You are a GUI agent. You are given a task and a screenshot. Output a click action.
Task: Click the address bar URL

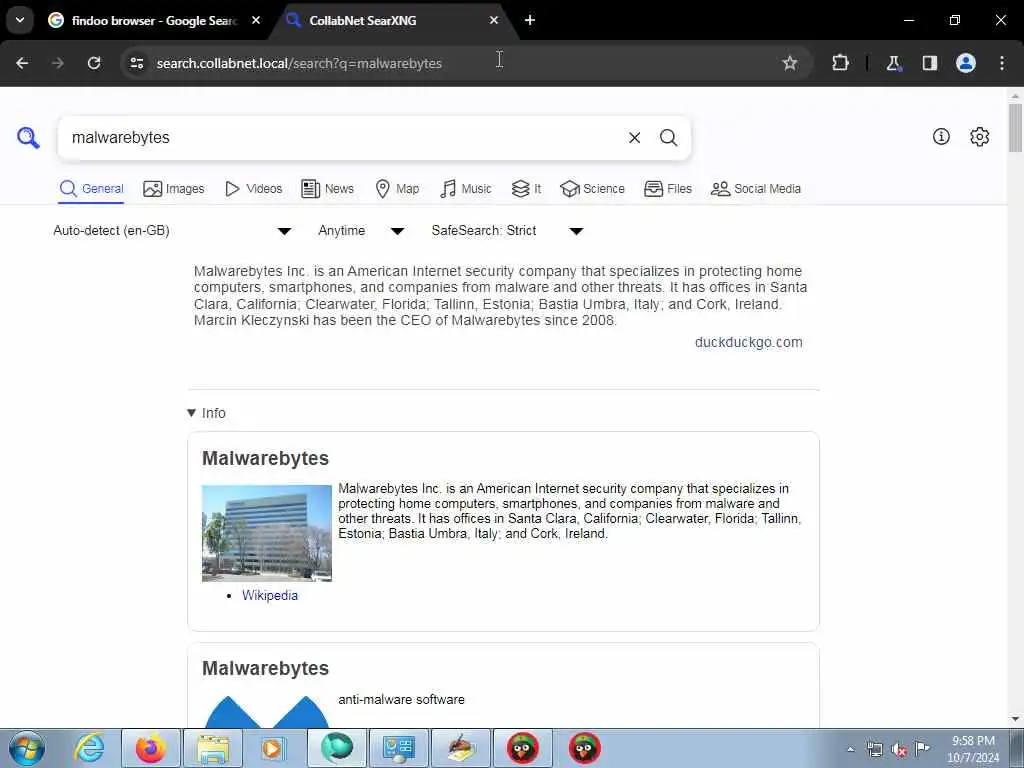[299, 63]
